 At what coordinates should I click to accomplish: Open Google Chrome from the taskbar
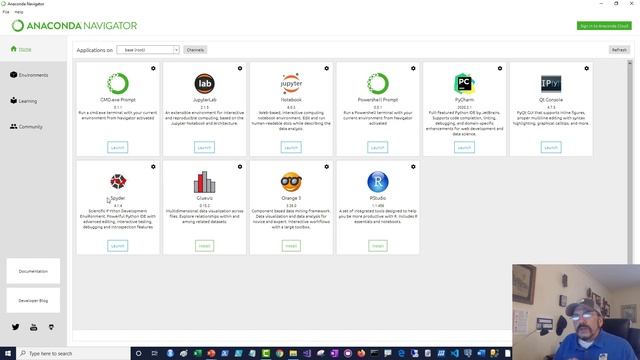[x=280, y=353]
